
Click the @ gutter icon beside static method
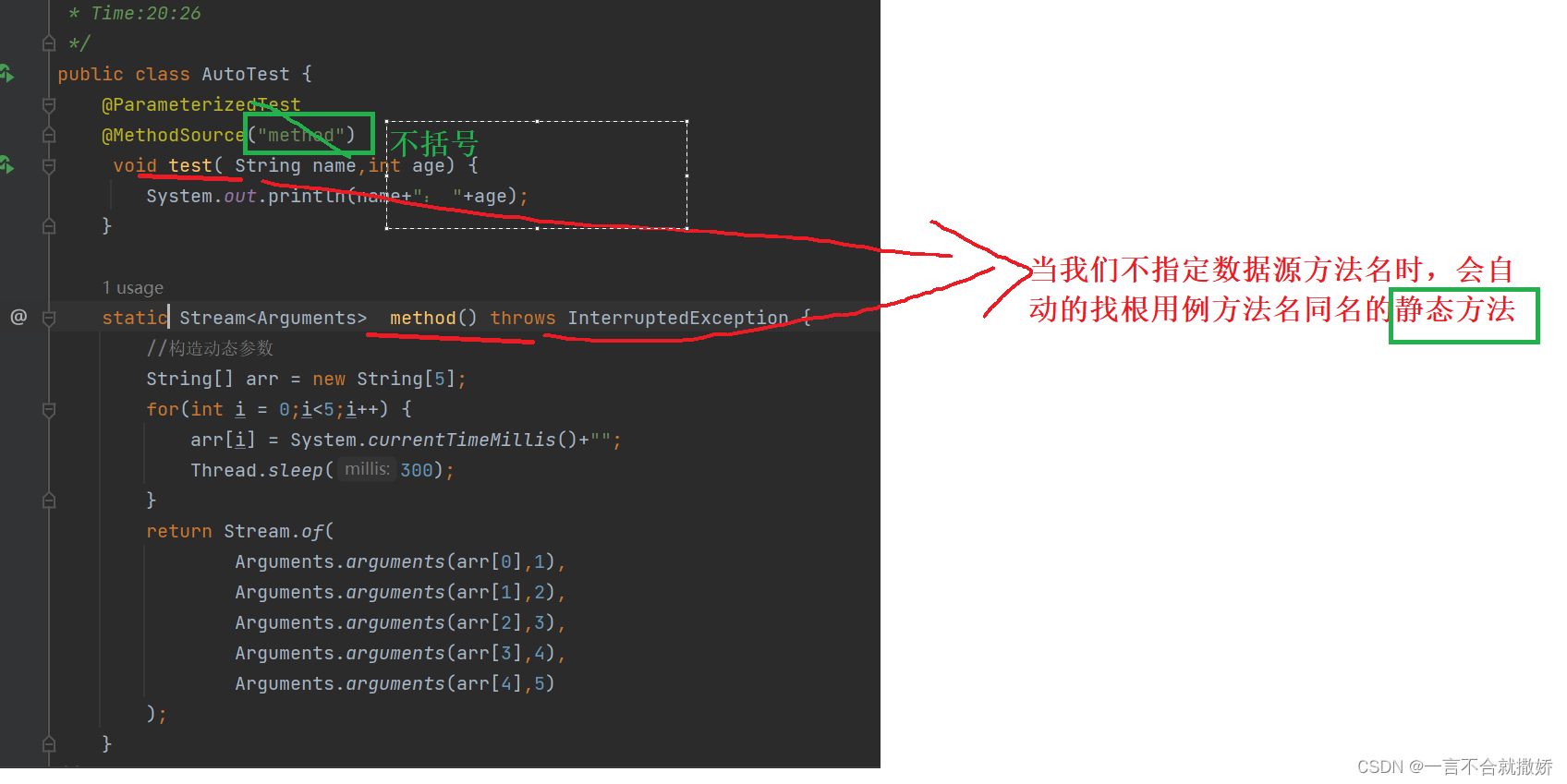[18, 317]
